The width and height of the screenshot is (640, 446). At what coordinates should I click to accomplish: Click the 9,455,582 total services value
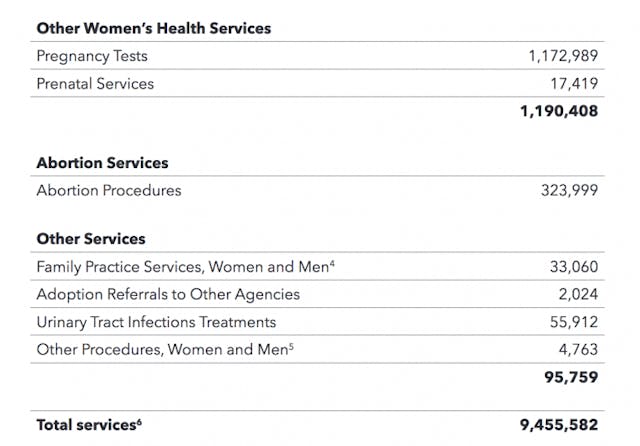pyautogui.click(x=559, y=425)
